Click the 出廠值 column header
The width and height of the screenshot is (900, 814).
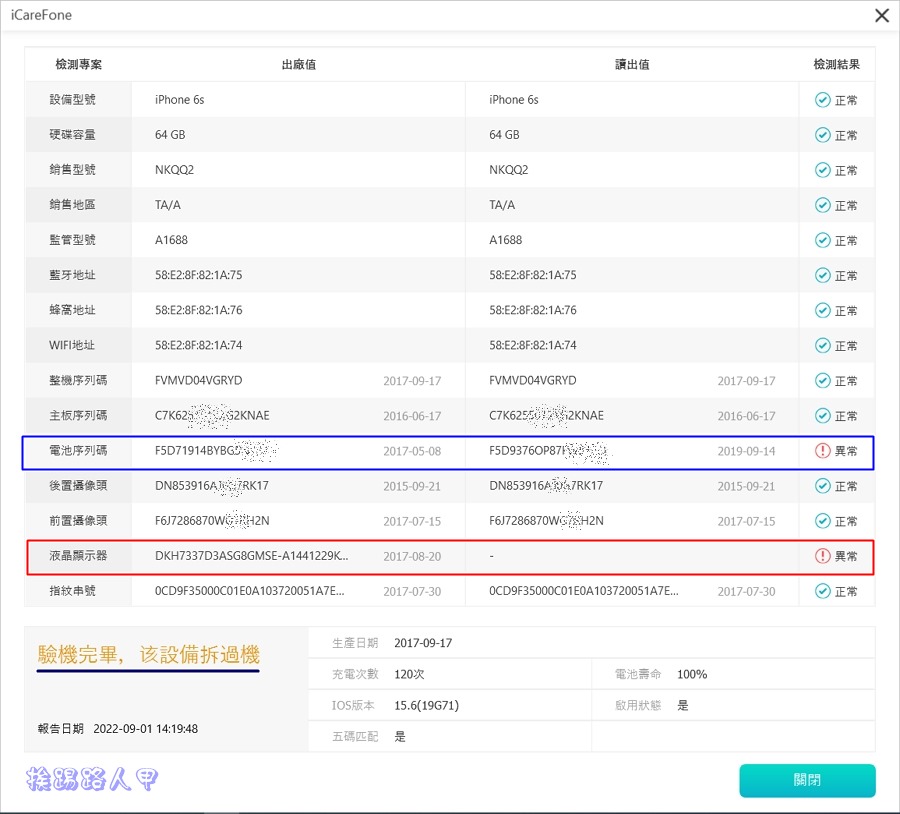(x=298, y=64)
